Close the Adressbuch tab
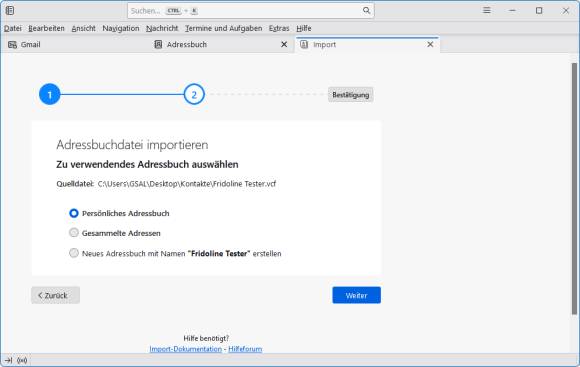The height and width of the screenshot is (367, 580). [284, 44]
